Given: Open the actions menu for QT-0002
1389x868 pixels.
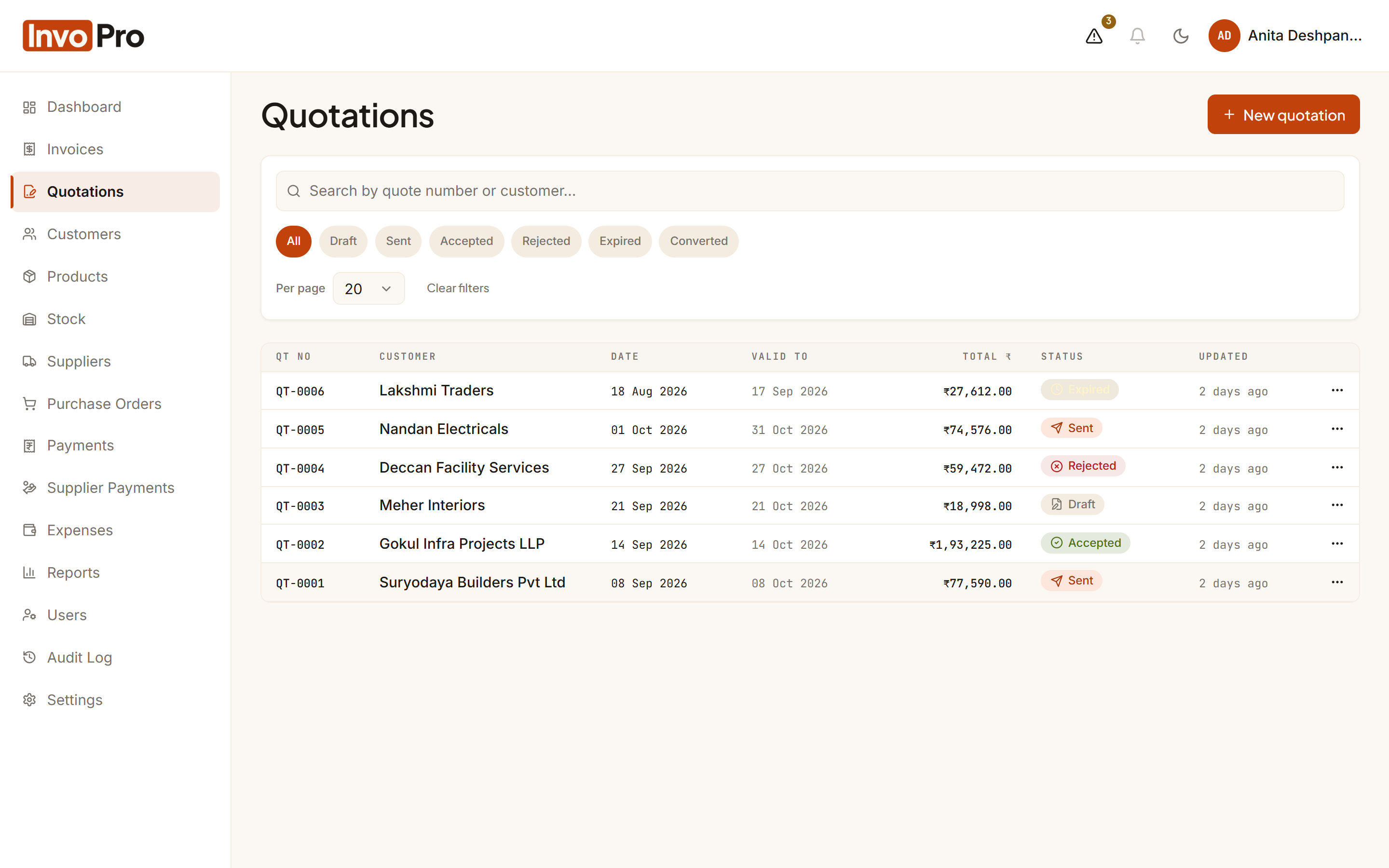Looking at the screenshot, I should pos(1337,543).
